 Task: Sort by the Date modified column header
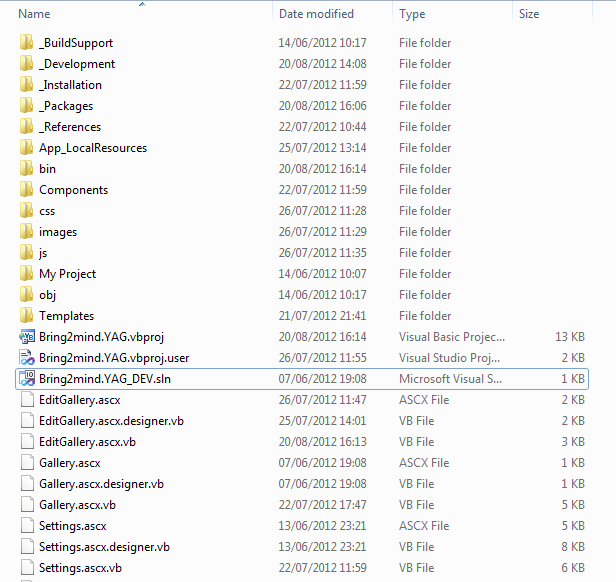coord(316,14)
